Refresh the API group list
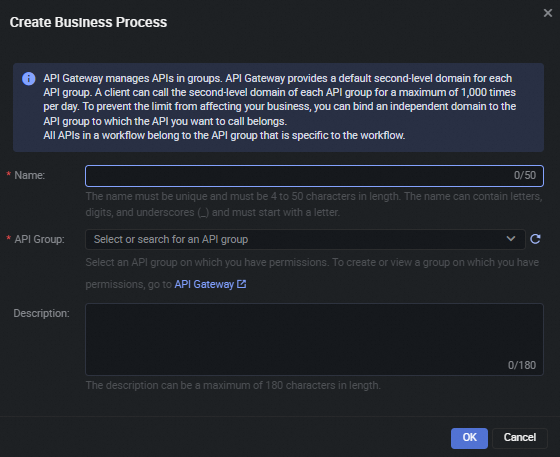This screenshot has height=457, width=560. (535, 239)
